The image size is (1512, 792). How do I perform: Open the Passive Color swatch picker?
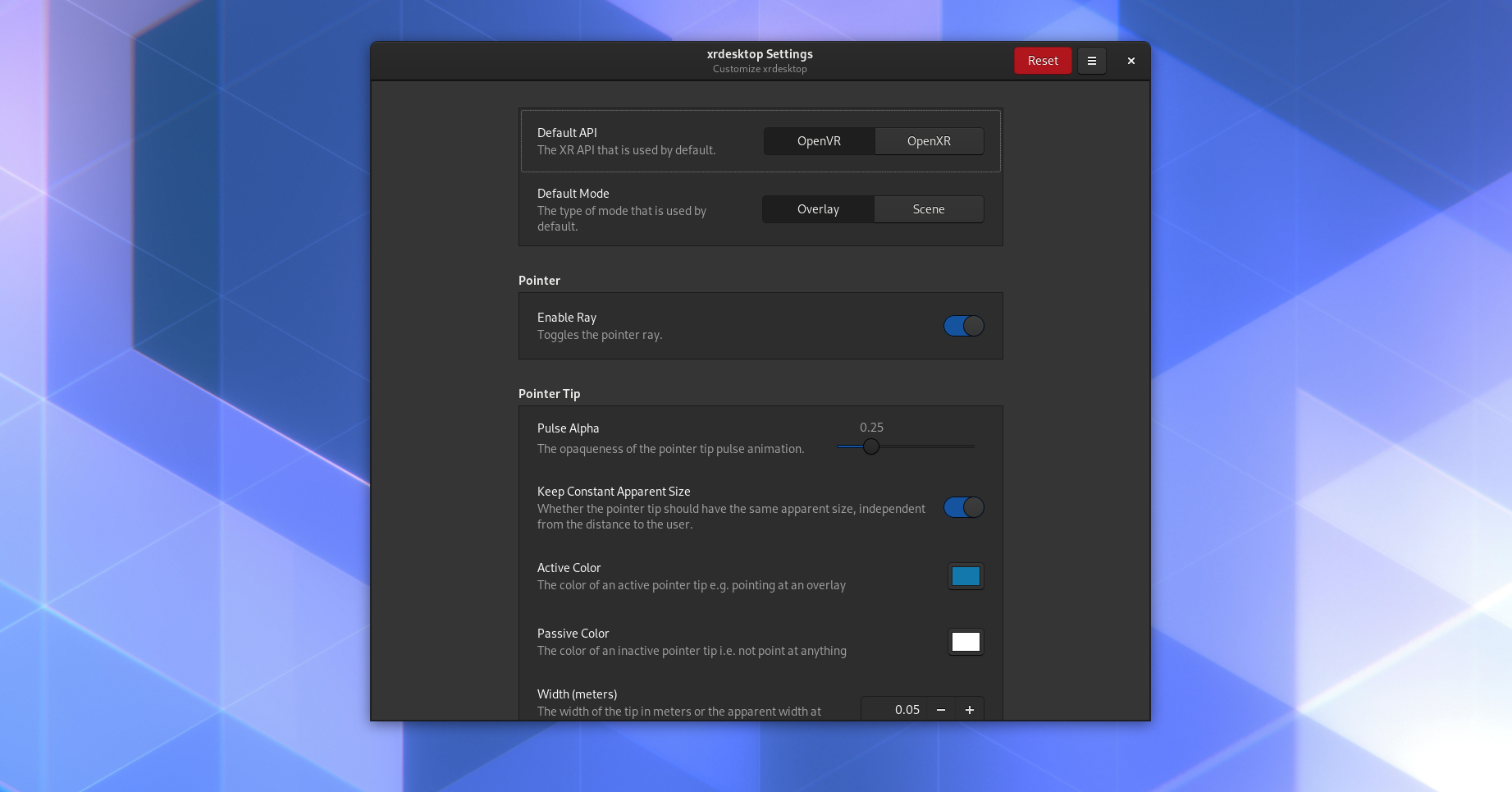click(966, 642)
